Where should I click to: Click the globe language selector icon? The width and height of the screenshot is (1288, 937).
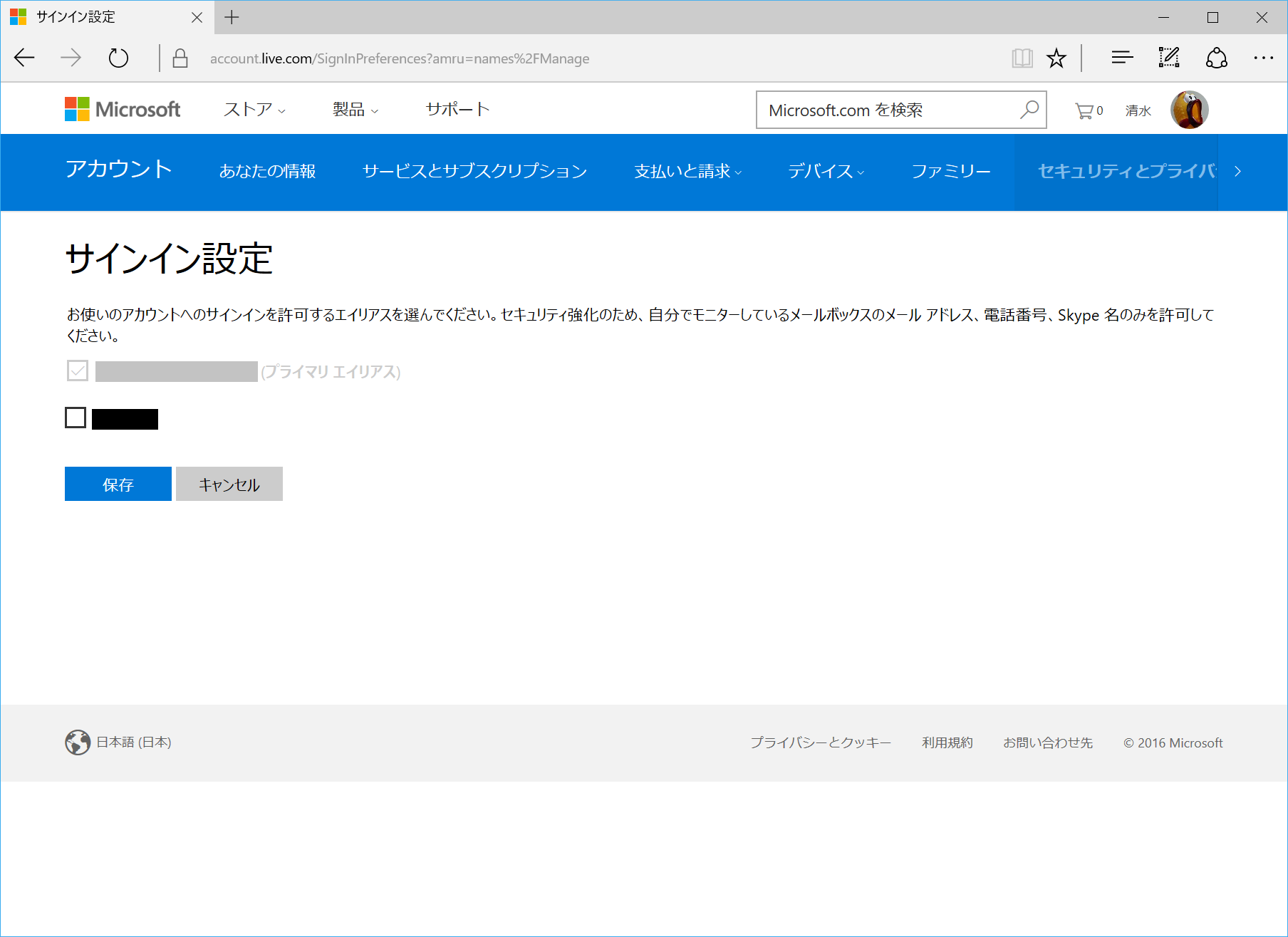[77, 742]
